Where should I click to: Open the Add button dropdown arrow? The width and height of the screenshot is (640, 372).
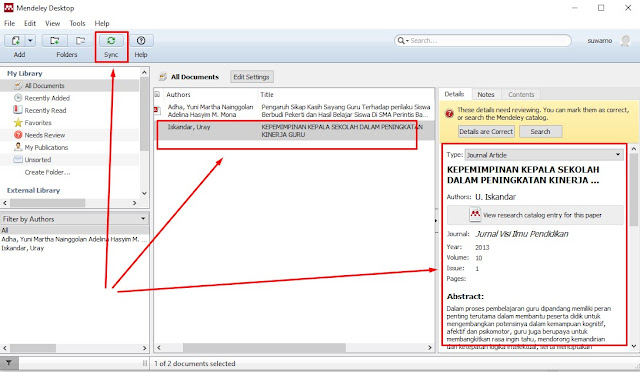pos(30,40)
